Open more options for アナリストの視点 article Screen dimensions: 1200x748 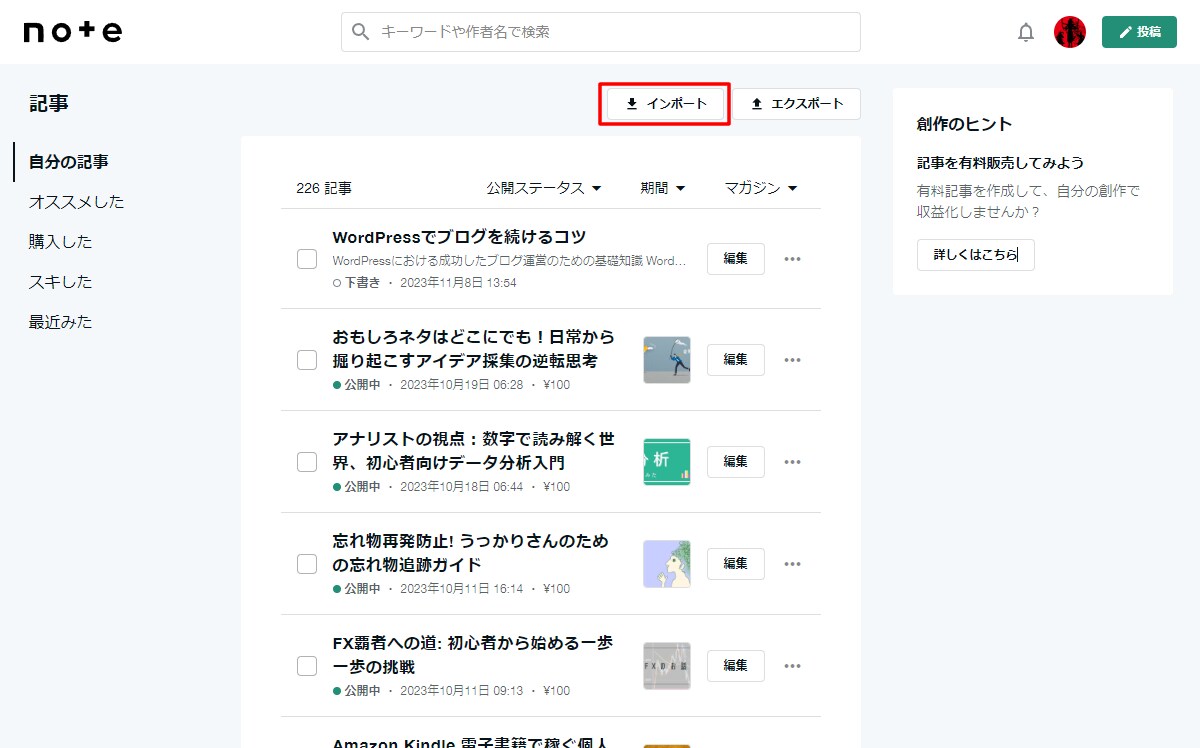pyautogui.click(x=793, y=462)
